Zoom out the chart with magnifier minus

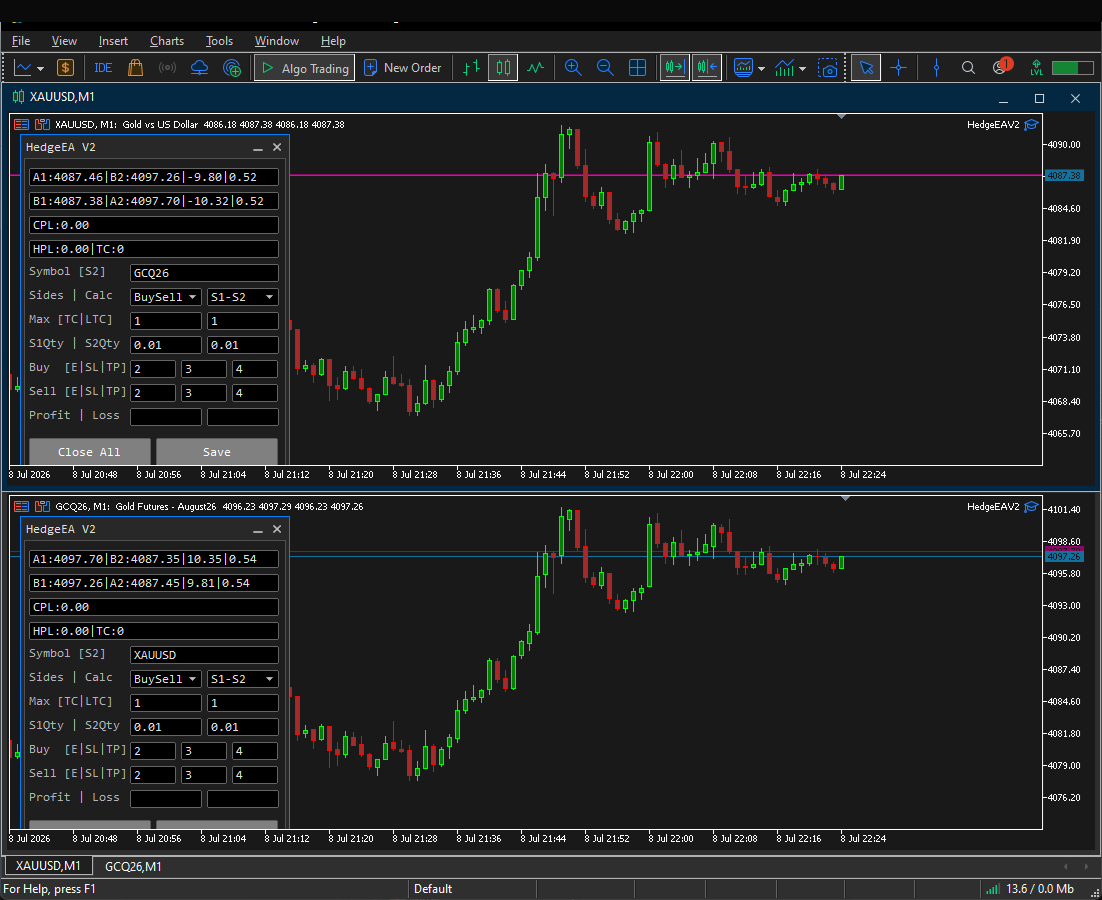pos(605,68)
